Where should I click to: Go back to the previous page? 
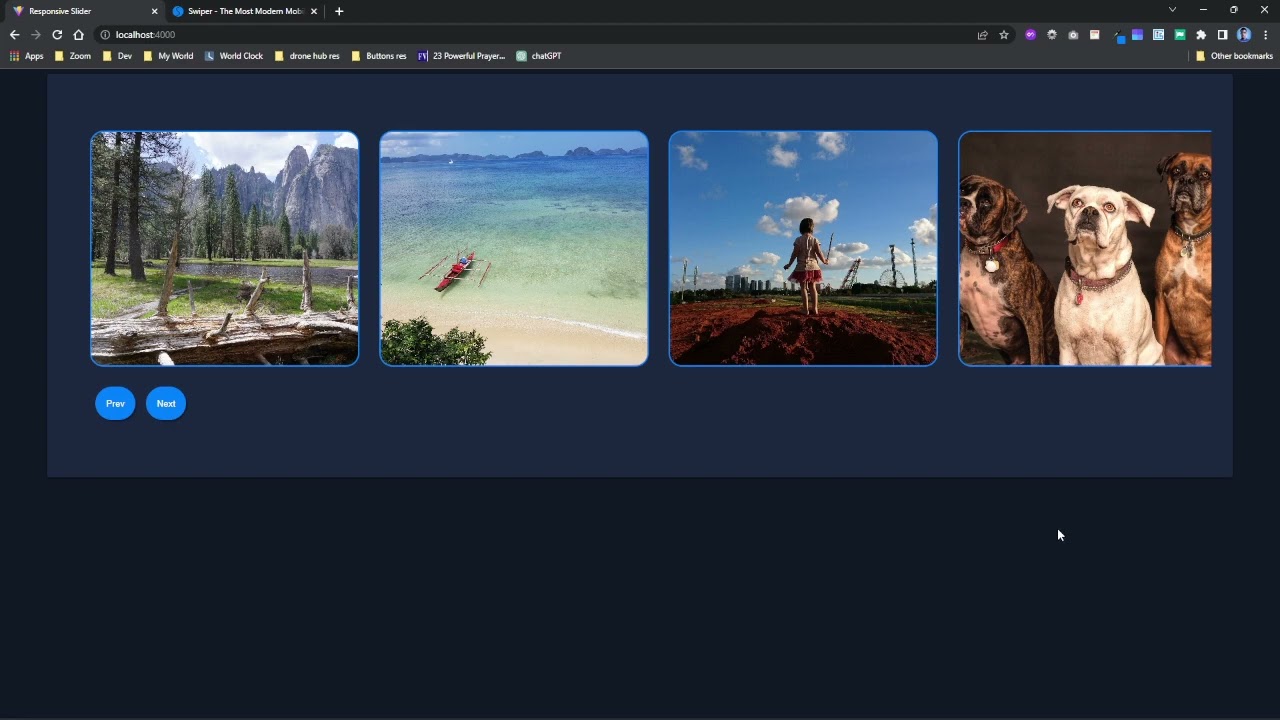pyautogui.click(x=14, y=35)
